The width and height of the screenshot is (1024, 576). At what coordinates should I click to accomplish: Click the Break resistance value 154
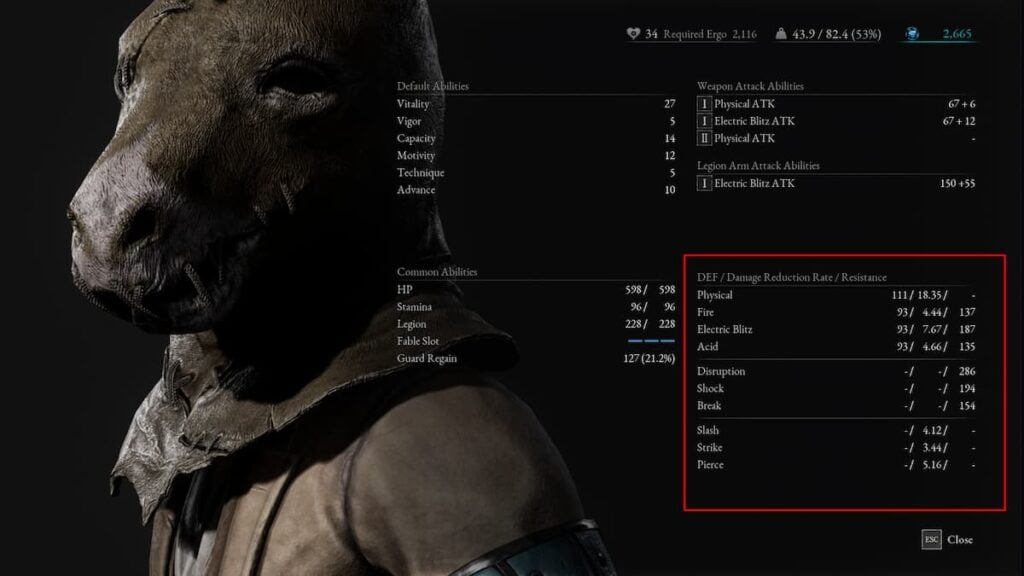tap(967, 406)
